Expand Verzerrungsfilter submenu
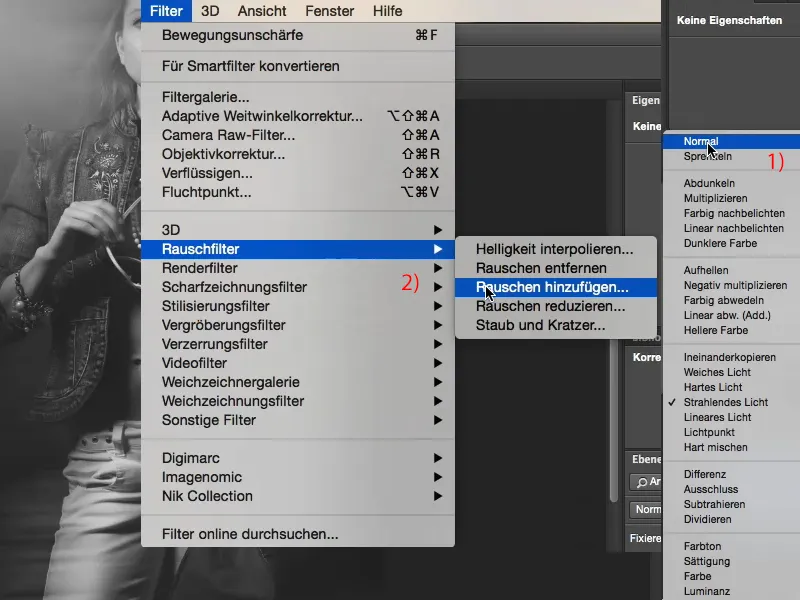 pyautogui.click(x=298, y=344)
